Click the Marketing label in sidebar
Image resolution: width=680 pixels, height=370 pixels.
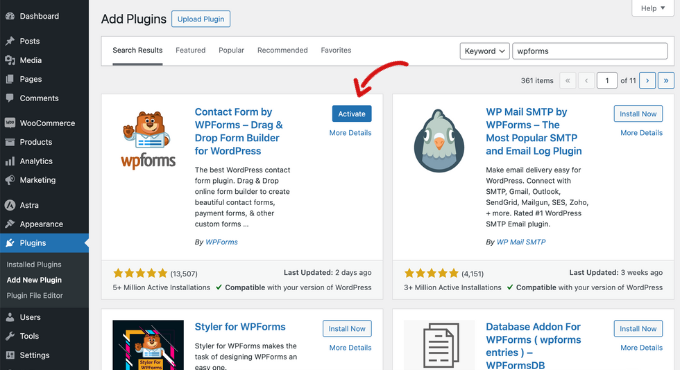pyautogui.click(x=37, y=180)
